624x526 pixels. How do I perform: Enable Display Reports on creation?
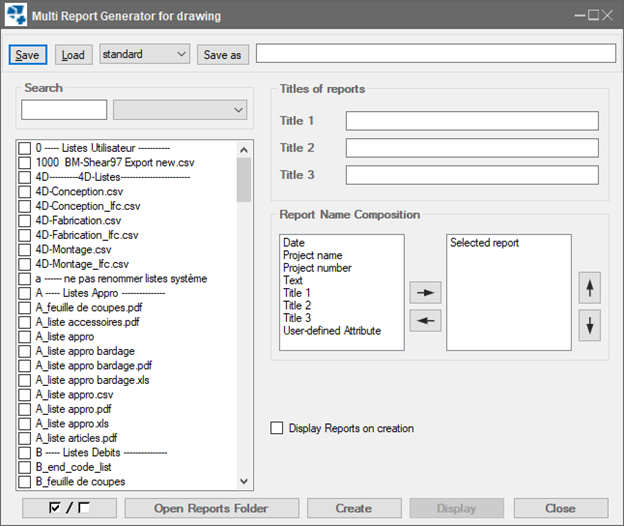point(277,429)
